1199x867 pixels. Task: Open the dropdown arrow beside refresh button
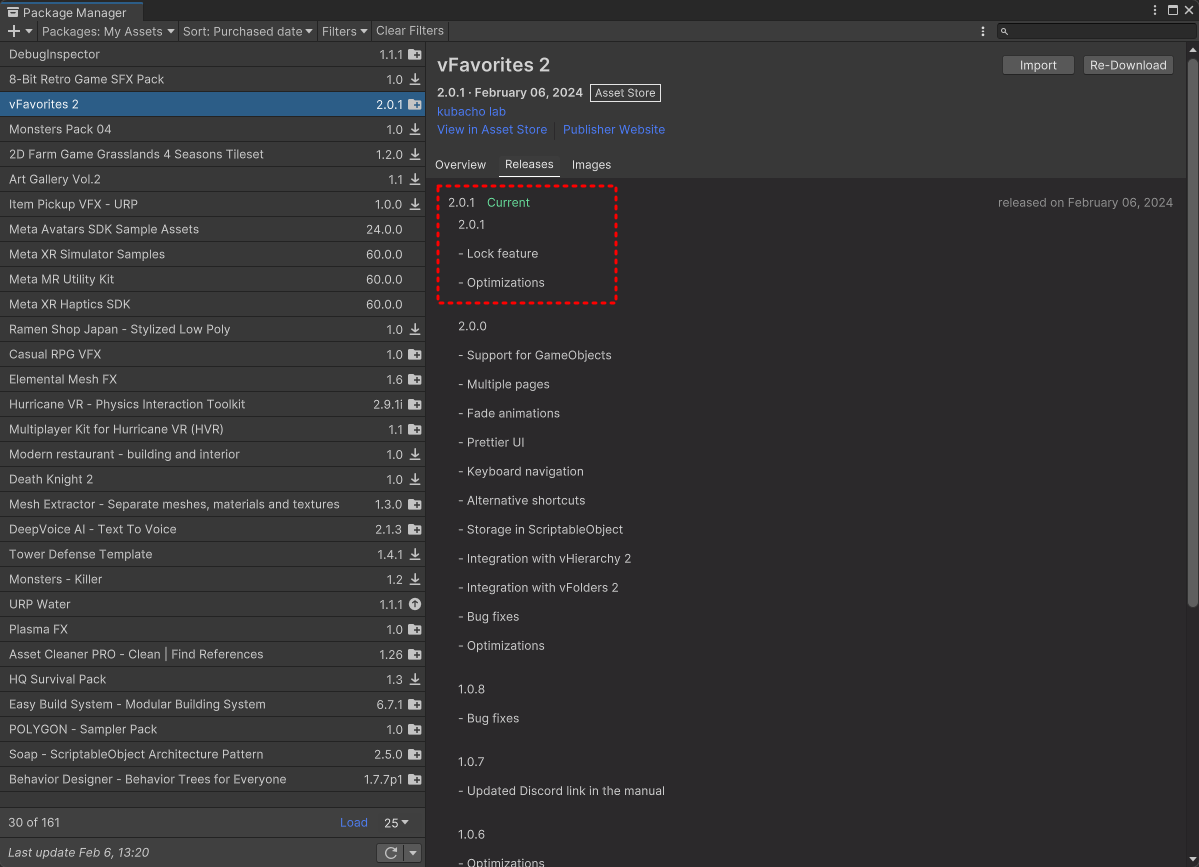[413, 852]
